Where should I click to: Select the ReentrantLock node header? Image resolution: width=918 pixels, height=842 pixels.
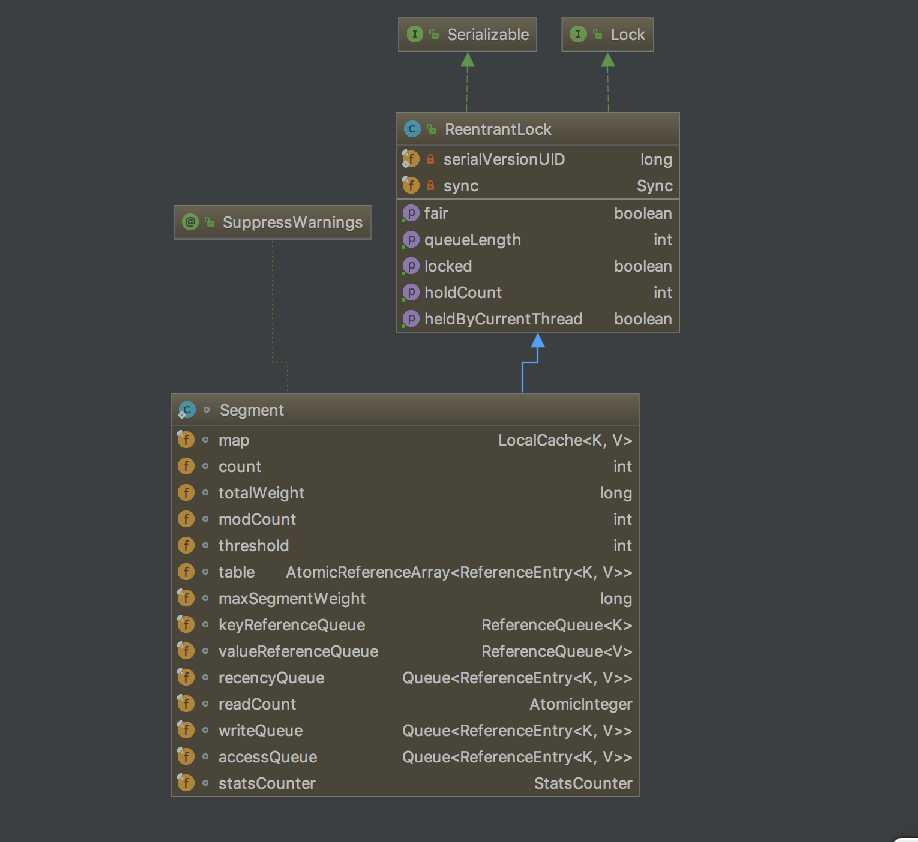tap(537, 129)
